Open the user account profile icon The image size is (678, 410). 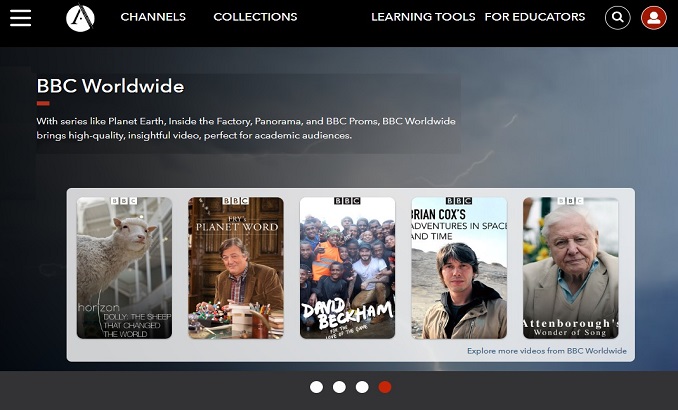coord(654,17)
